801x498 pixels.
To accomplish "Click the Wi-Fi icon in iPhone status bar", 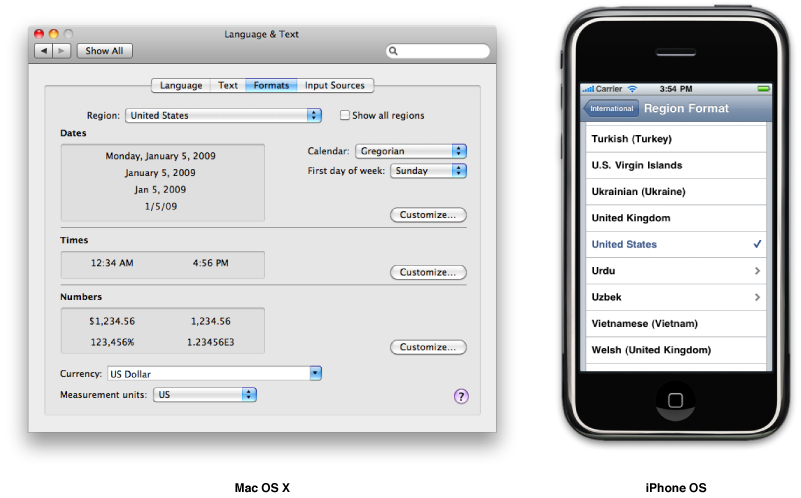I will (632, 89).
